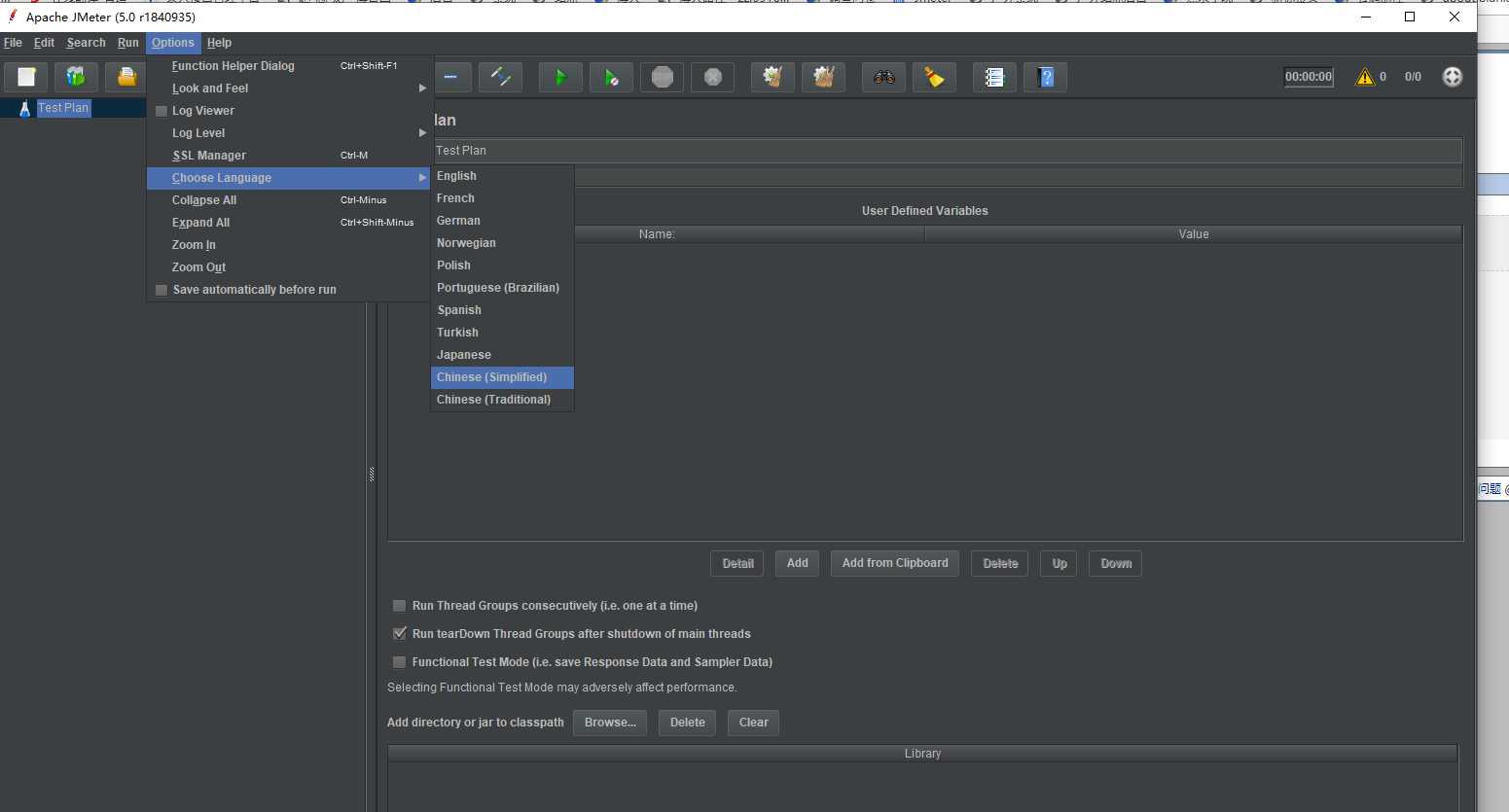Select English language
The width and height of the screenshot is (1509, 812).
[x=502, y=176]
